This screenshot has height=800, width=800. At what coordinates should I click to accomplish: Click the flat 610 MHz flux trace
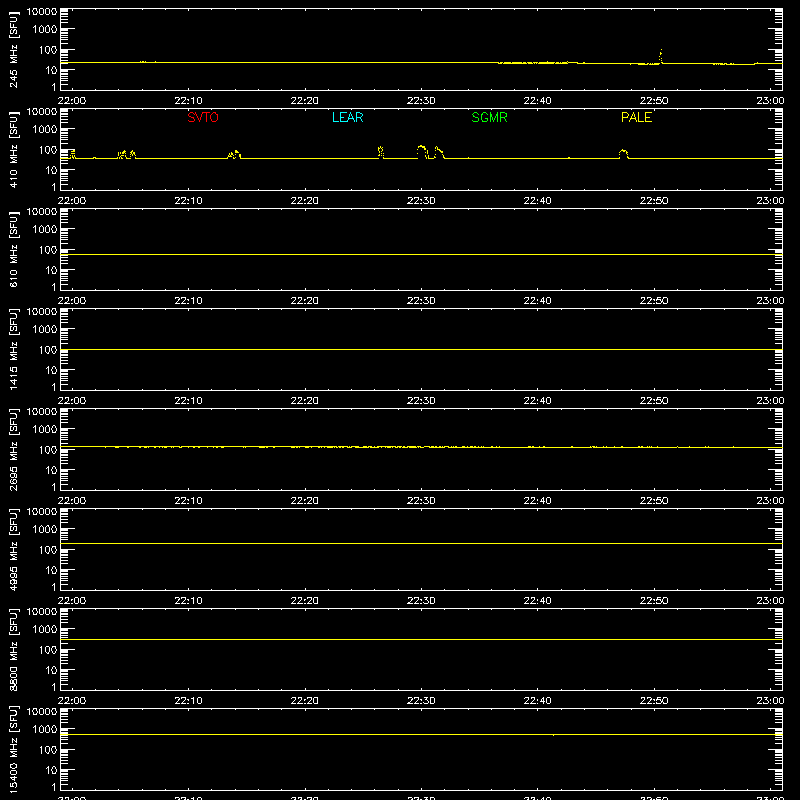coord(421,254)
